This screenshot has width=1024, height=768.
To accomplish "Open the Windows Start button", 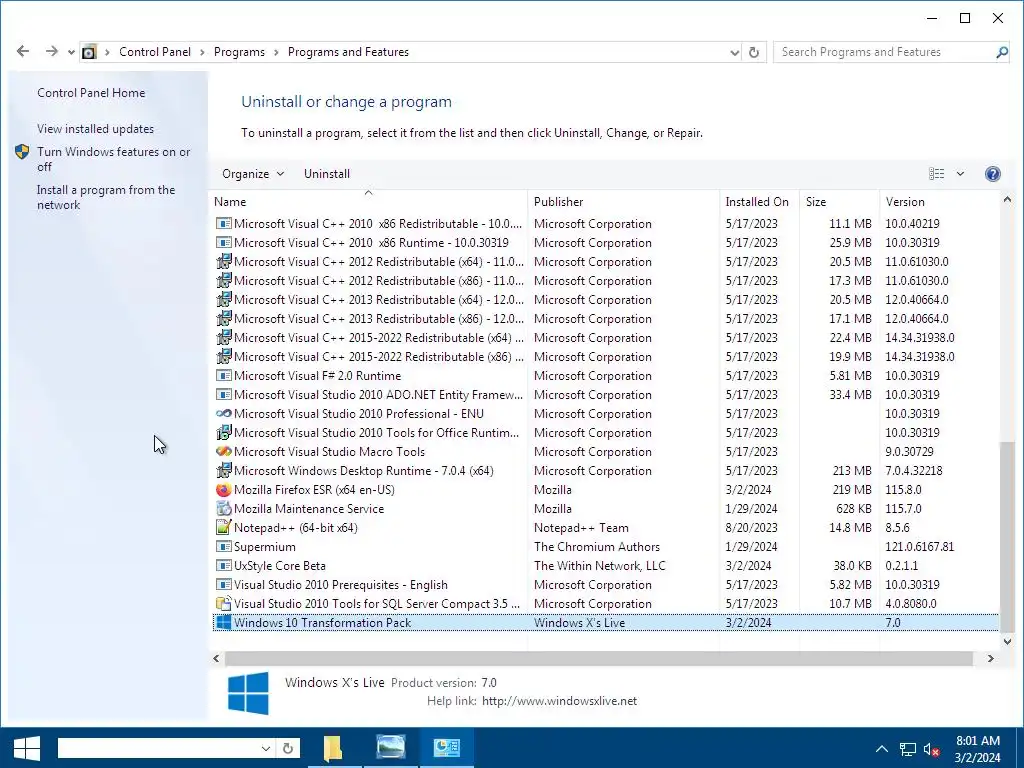I will (27, 748).
